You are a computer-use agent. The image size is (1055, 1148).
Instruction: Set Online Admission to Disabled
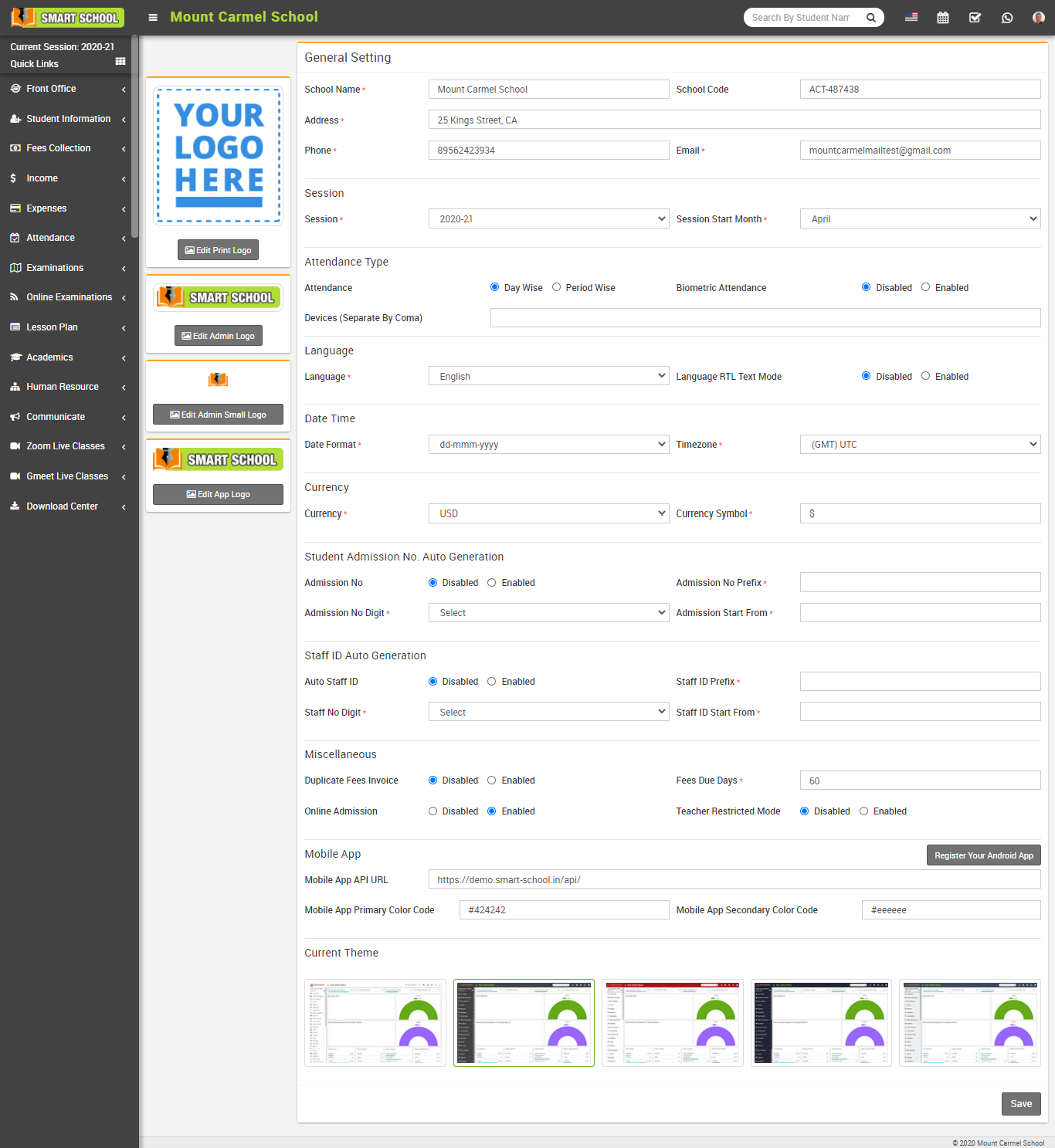point(433,811)
